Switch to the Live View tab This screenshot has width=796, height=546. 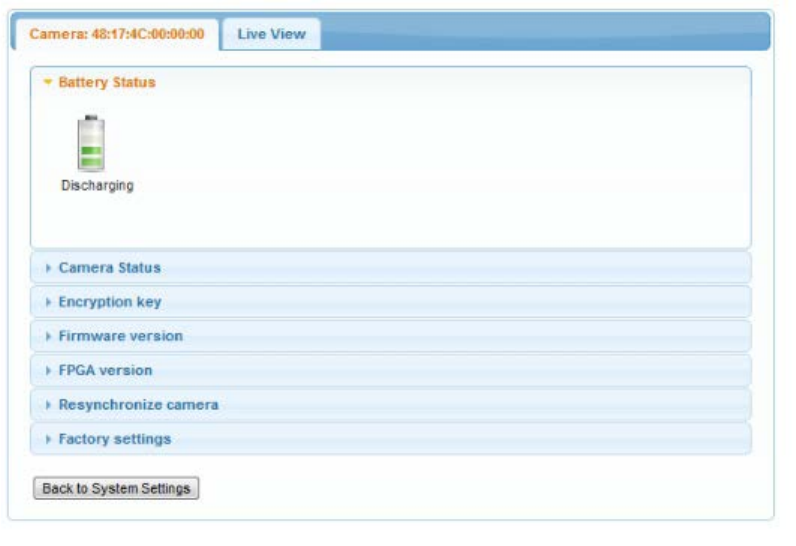272,34
